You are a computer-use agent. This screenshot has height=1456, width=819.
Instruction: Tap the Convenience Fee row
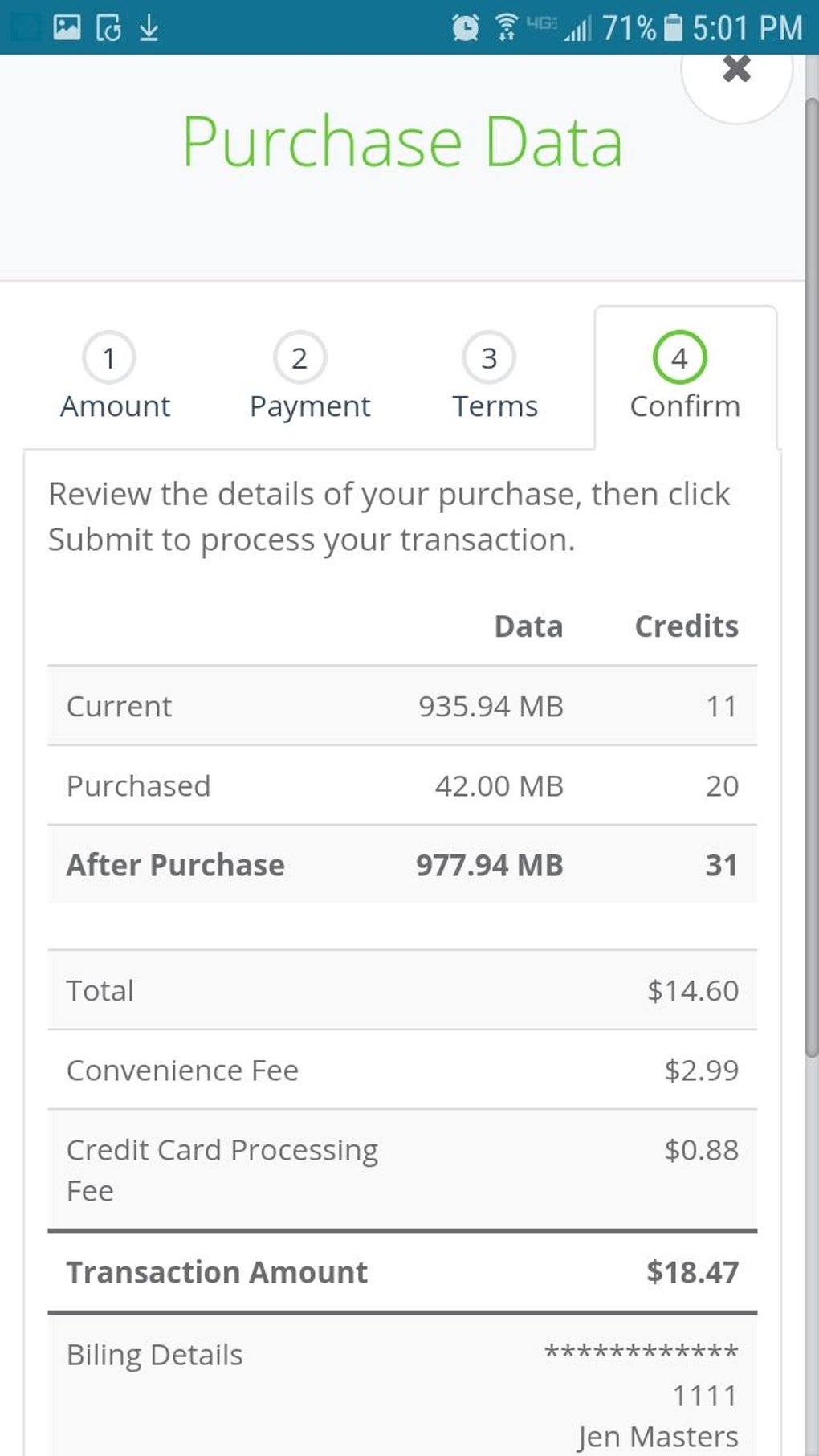click(401, 1070)
